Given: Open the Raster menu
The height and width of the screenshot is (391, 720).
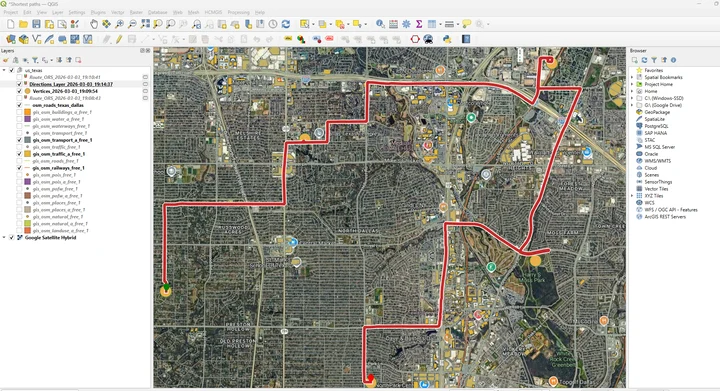Looking at the screenshot, I should (136, 12).
